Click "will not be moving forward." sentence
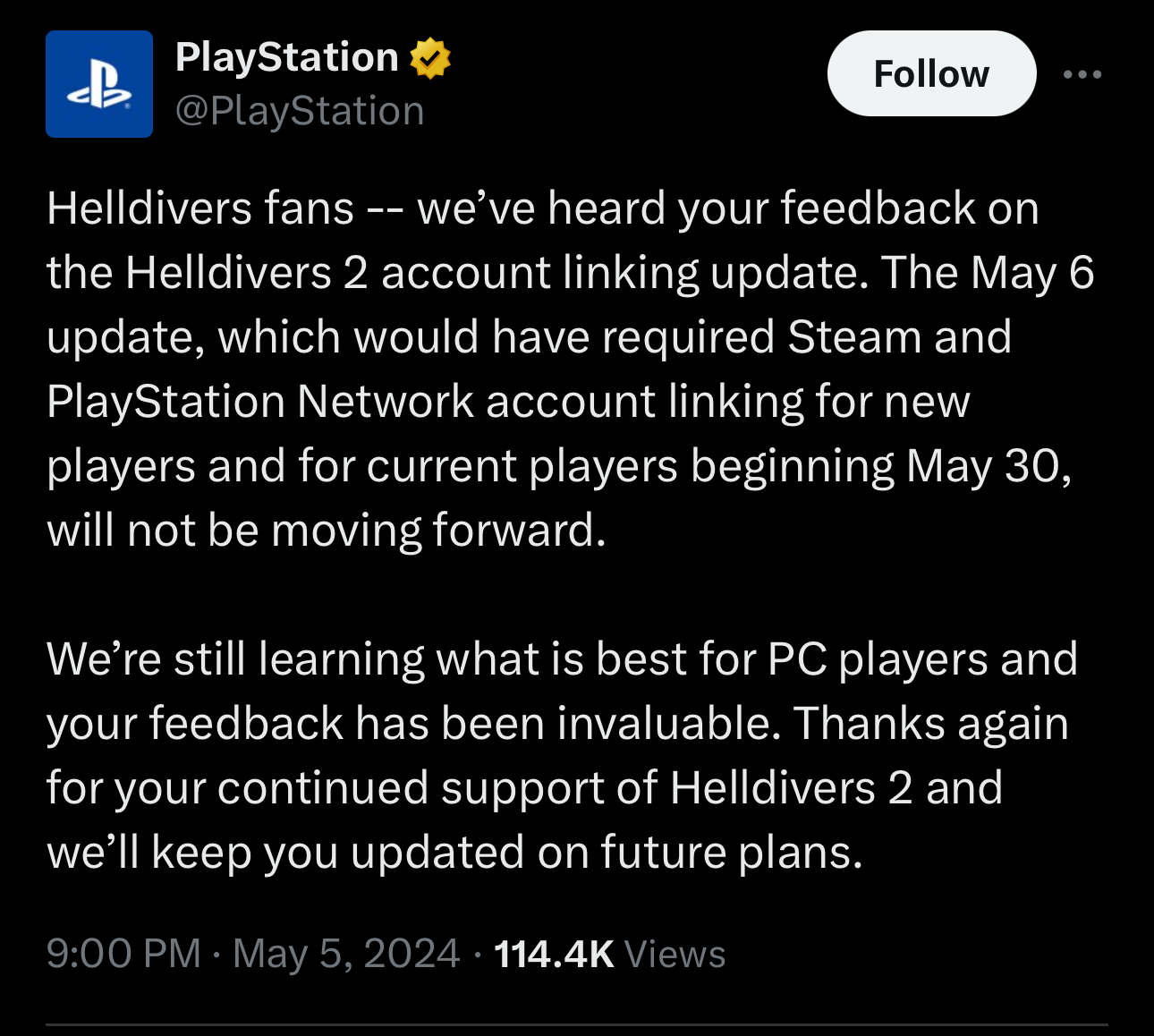Image resolution: width=1154 pixels, height=1036 pixels. pyautogui.click(x=327, y=531)
